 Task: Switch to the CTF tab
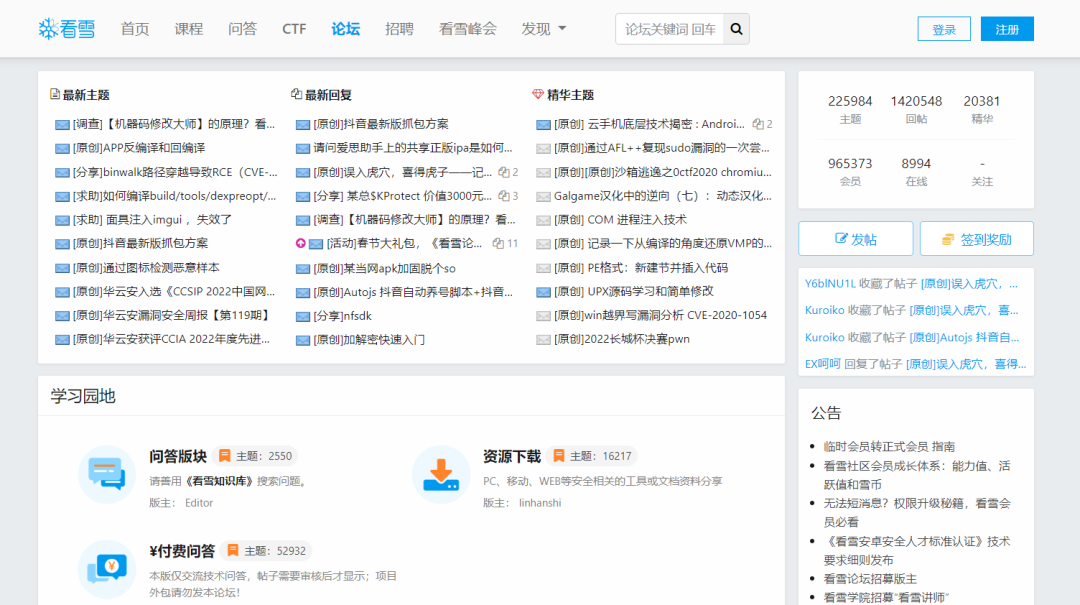coord(293,29)
